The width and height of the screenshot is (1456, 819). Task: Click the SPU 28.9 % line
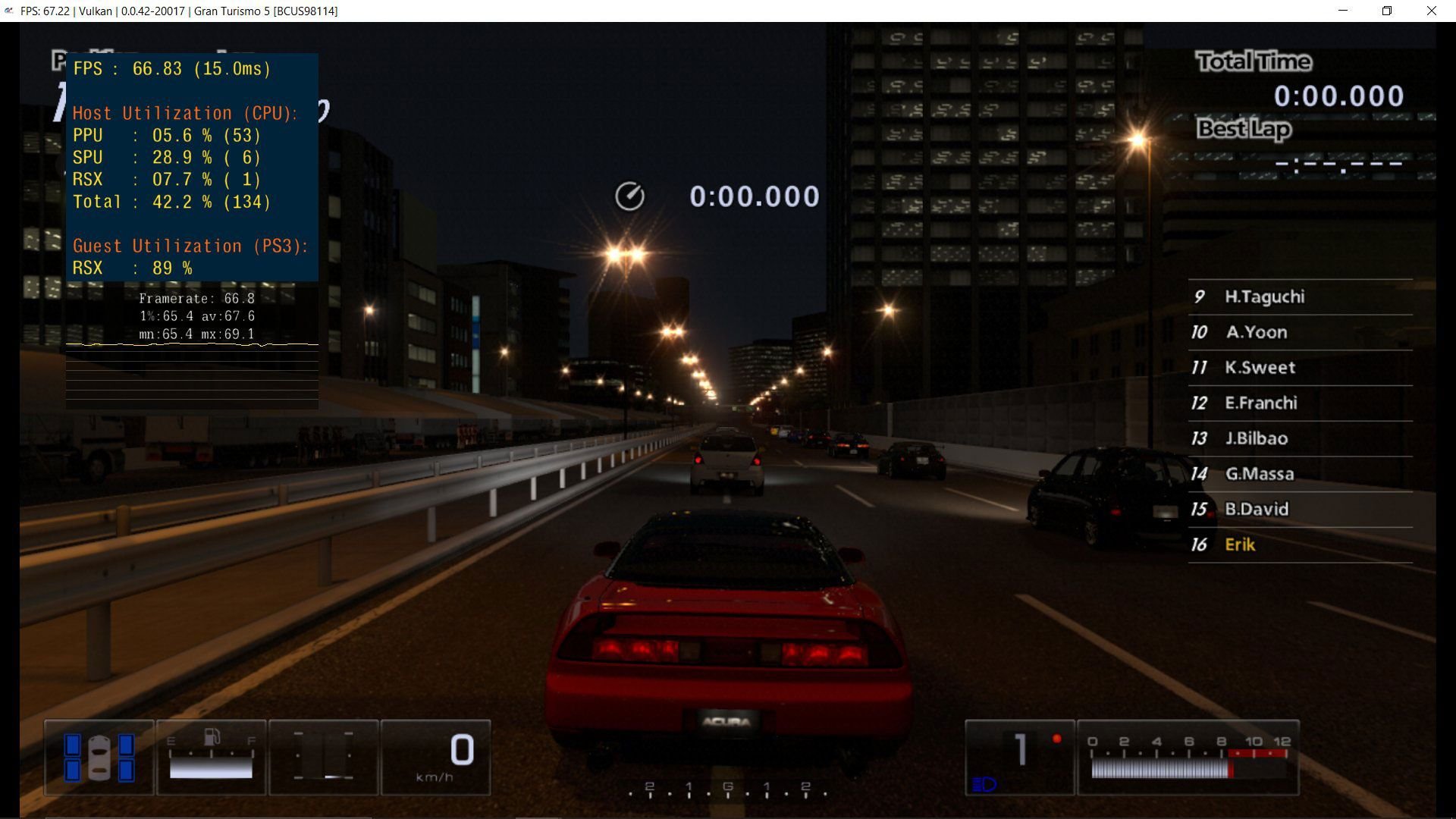coord(167,158)
